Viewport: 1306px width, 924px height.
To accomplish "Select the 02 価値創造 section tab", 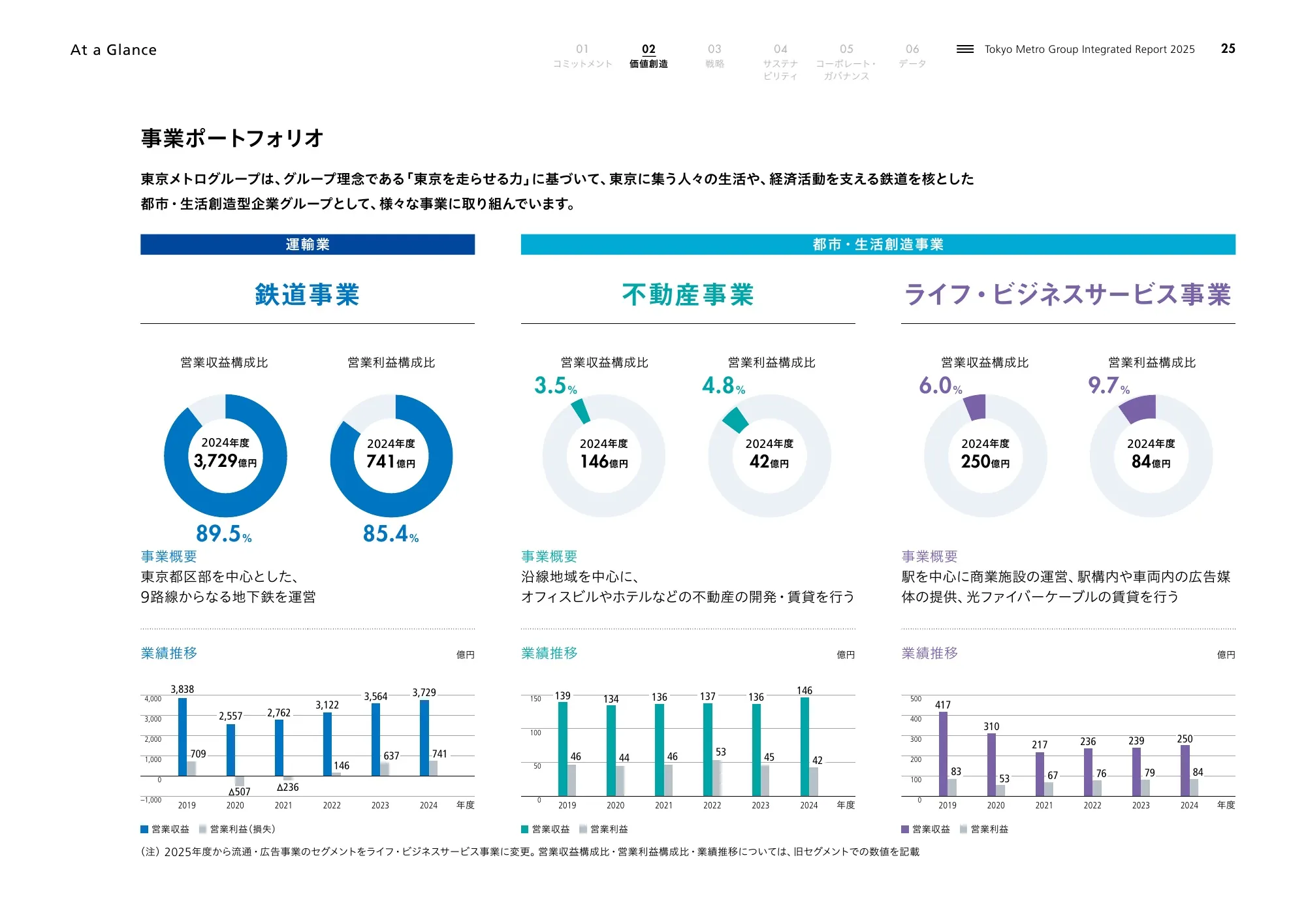I will [x=648, y=56].
